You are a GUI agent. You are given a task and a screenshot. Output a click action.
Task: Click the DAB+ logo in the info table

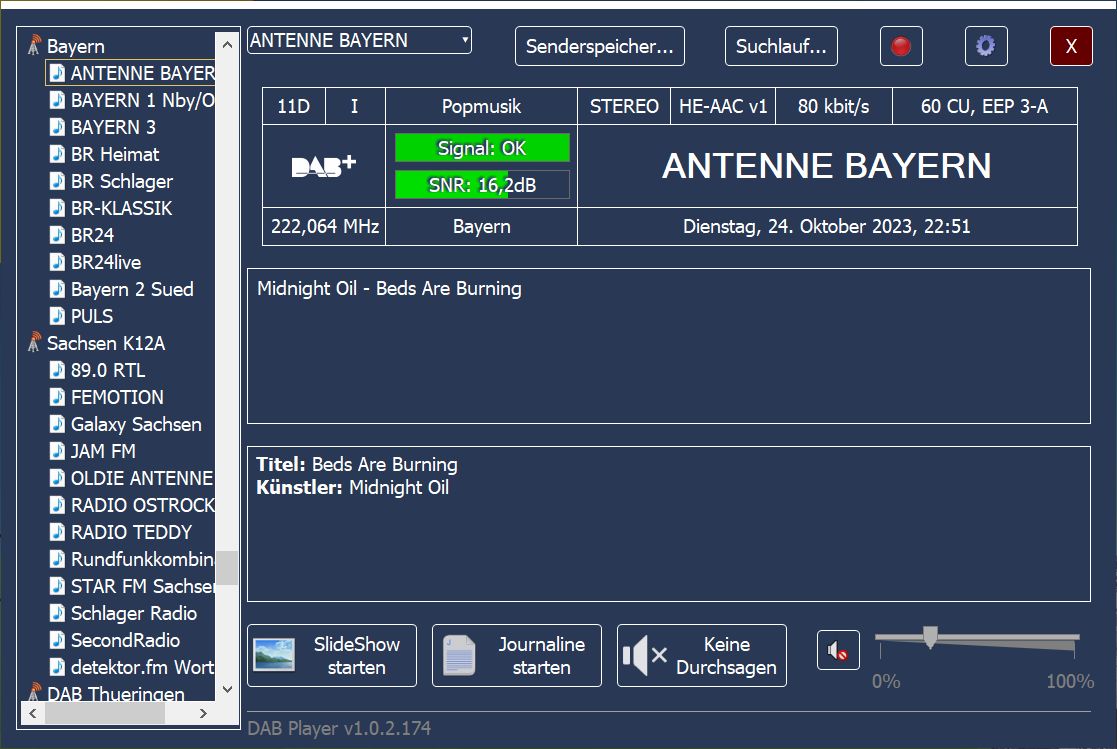pyautogui.click(x=323, y=166)
